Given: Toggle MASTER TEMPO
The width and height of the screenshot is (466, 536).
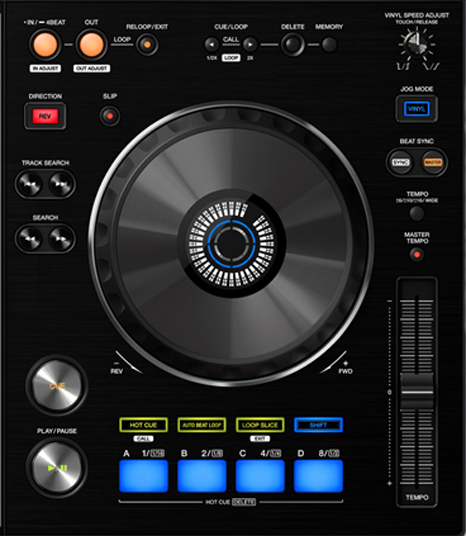Looking at the screenshot, I should tap(416, 254).
